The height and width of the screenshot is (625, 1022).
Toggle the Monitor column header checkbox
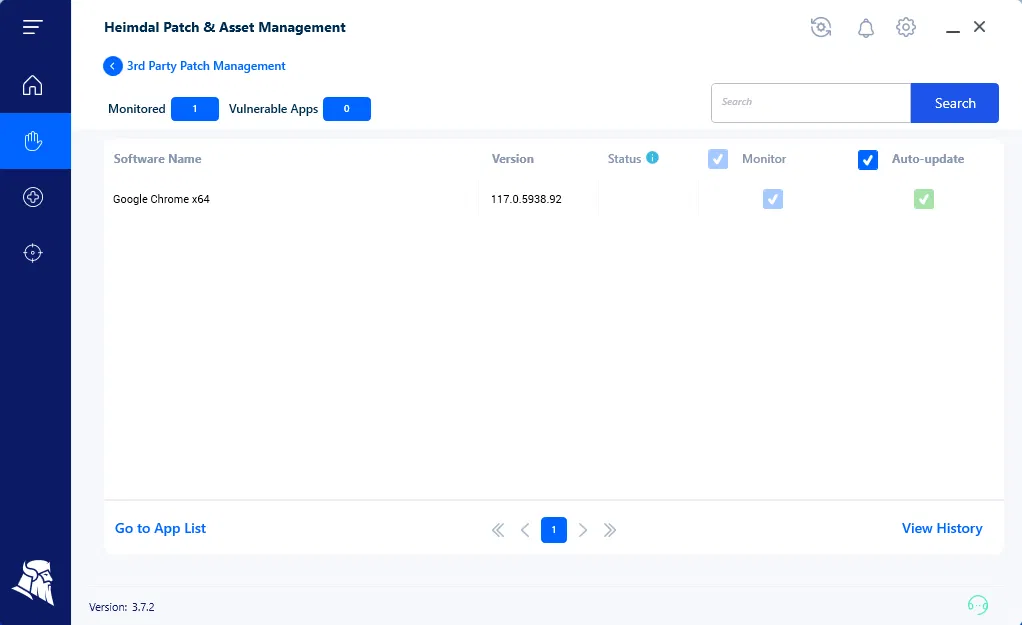tap(718, 159)
